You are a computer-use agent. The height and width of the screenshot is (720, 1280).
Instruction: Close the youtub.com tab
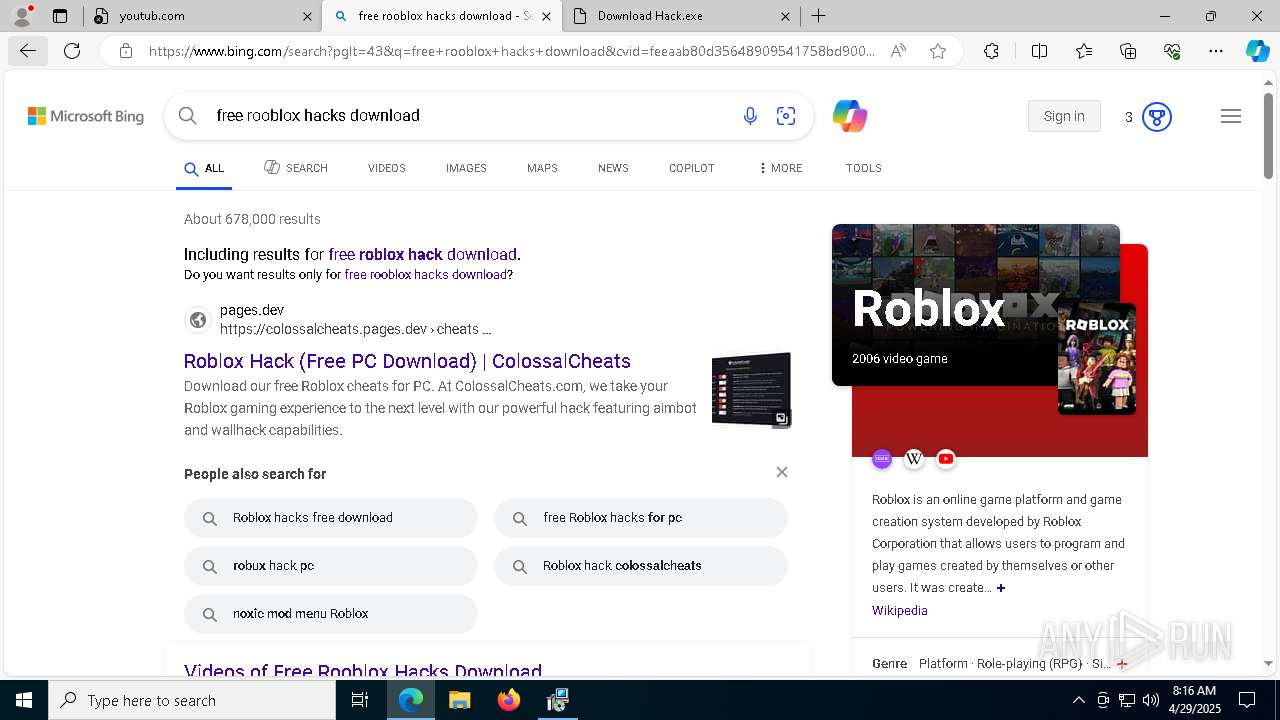[307, 16]
